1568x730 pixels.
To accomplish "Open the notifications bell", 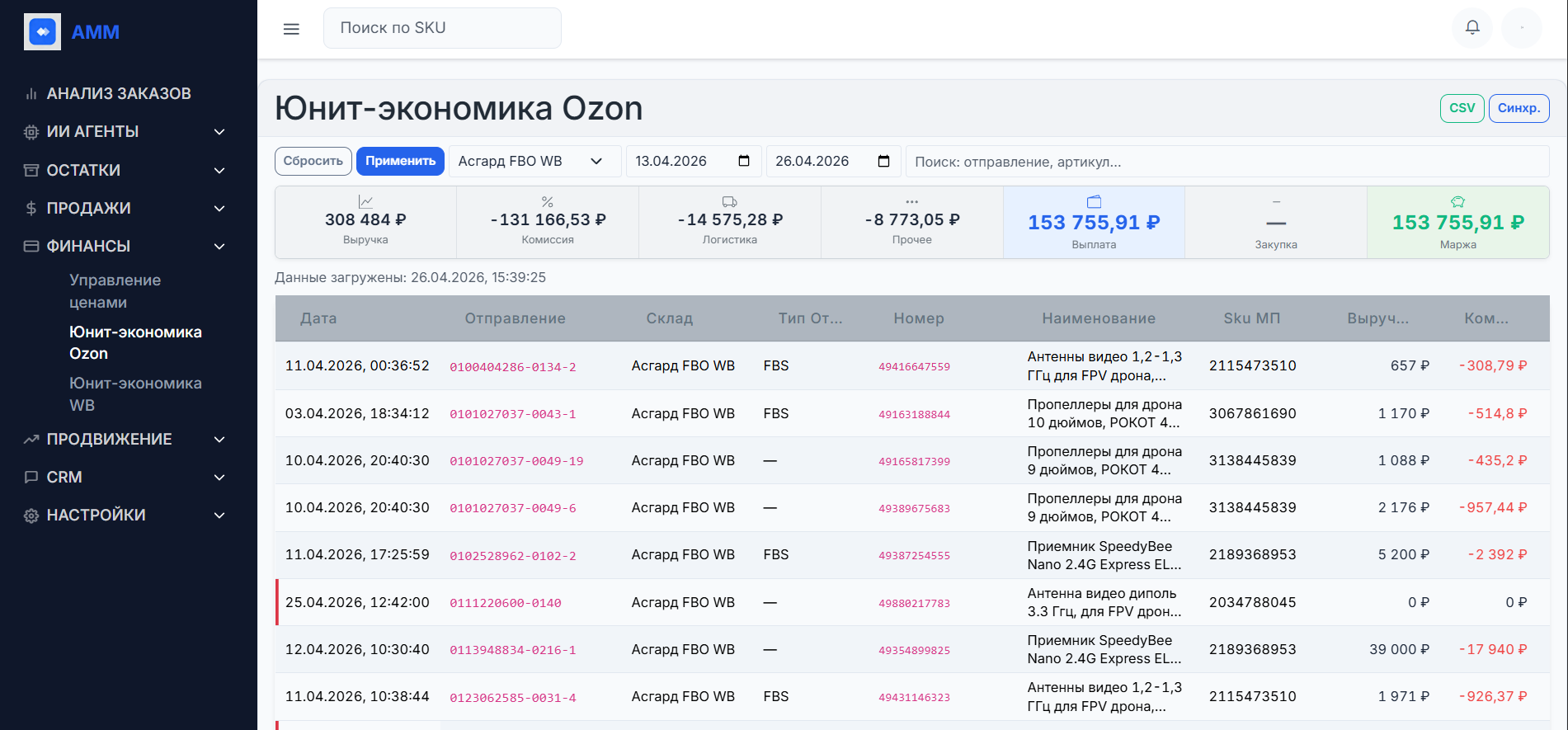I will (x=1472, y=28).
